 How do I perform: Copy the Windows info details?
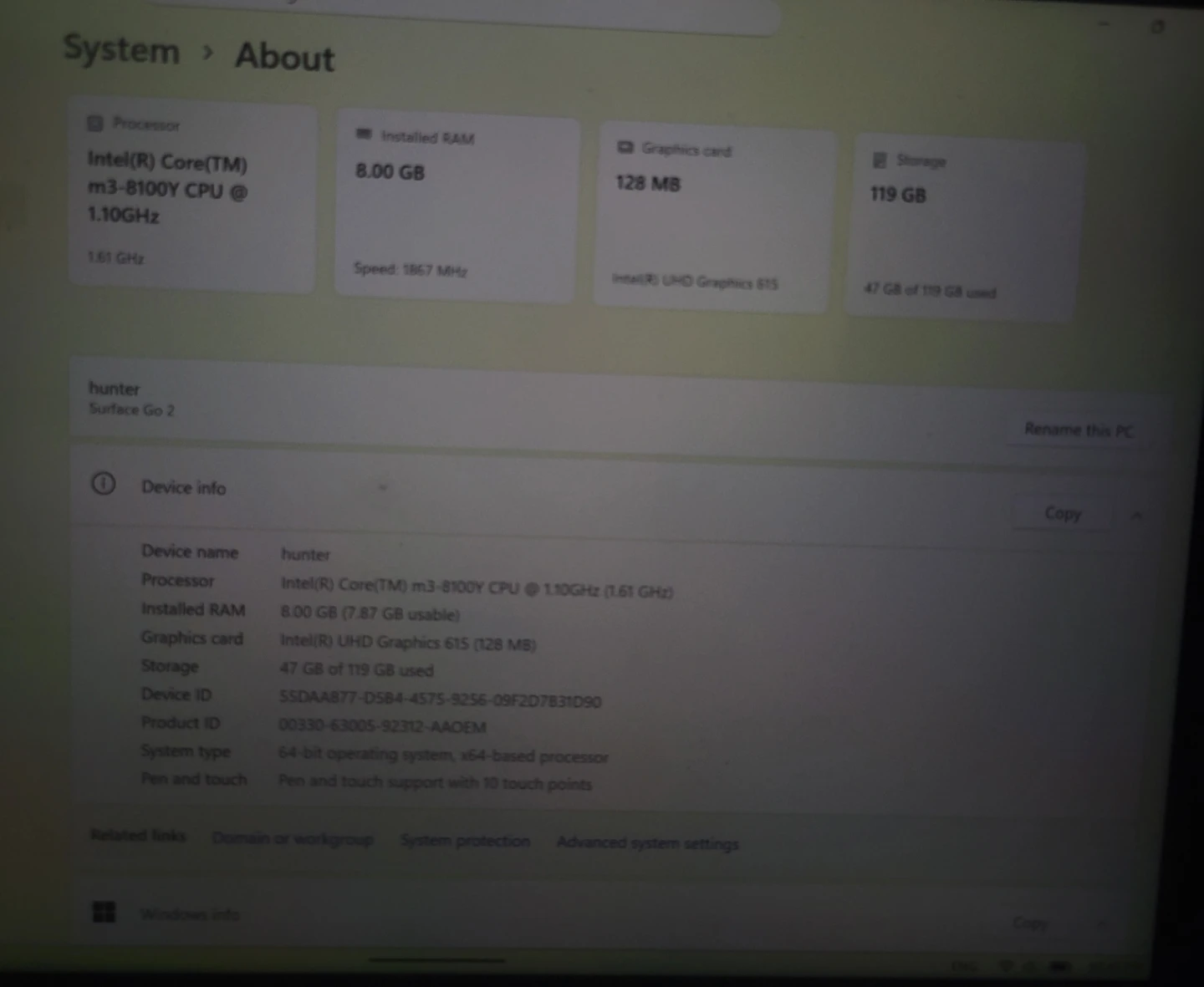[x=1029, y=923]
